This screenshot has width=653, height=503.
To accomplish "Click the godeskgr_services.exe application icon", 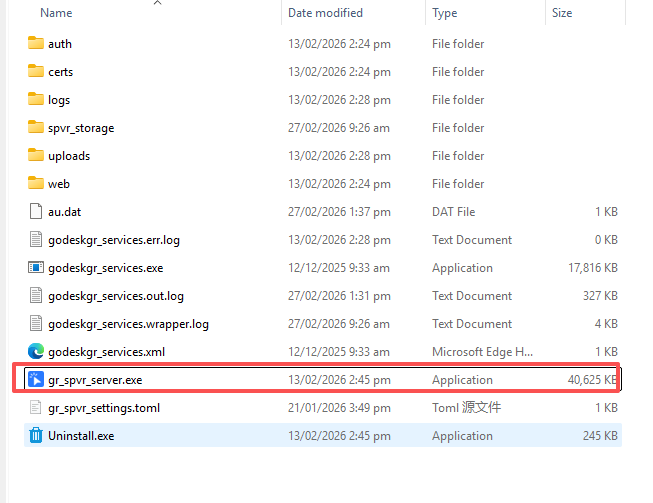I will coord(36,268).
